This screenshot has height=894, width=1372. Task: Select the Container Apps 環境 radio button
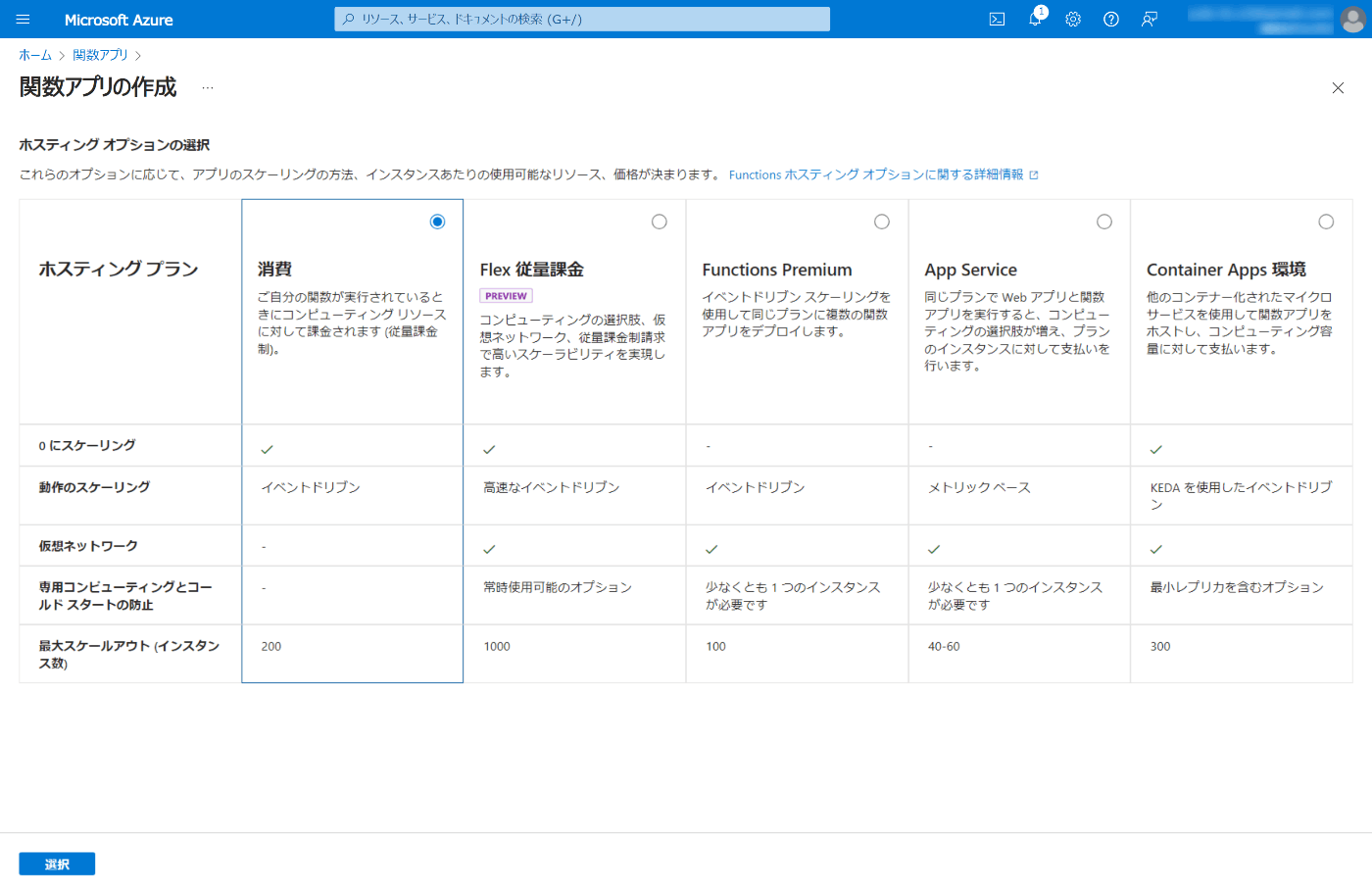1326,222
